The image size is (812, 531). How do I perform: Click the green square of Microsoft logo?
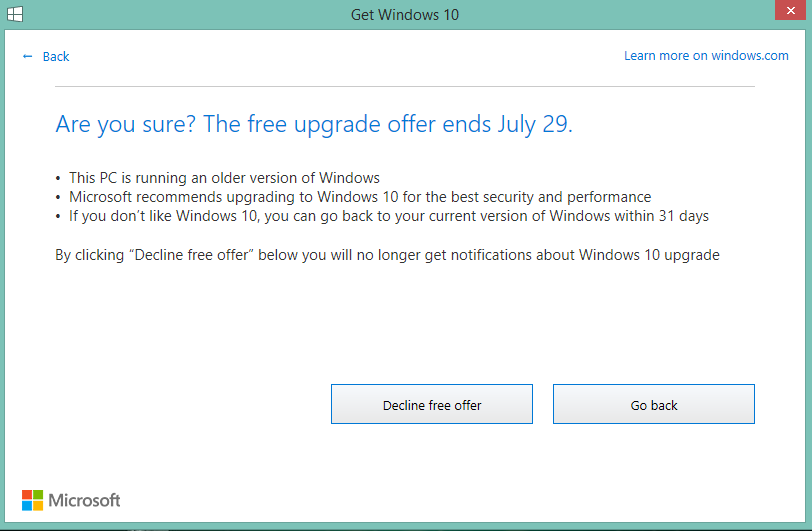tap(38, 494)
